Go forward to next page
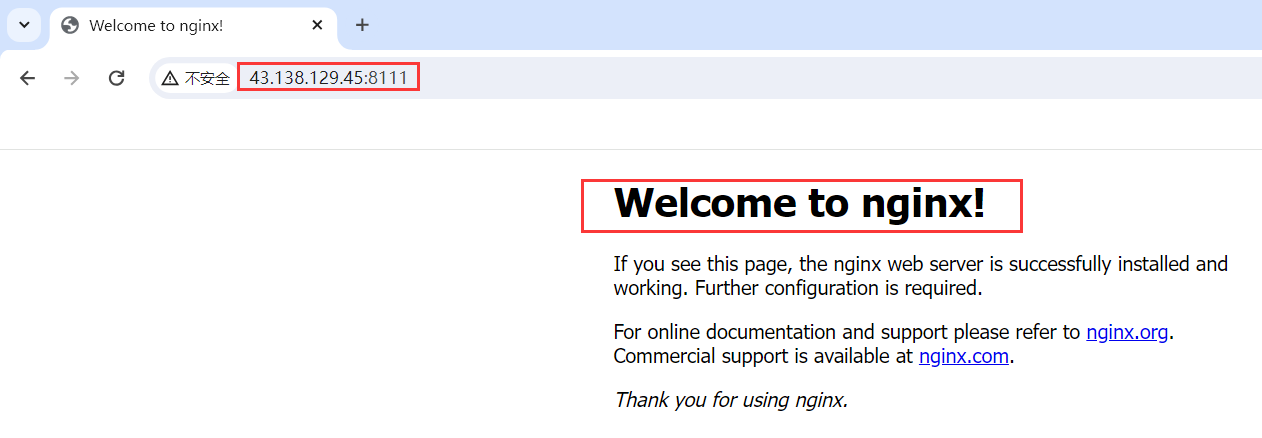Viewport: 1262px width, 438px height. point(72,78)
